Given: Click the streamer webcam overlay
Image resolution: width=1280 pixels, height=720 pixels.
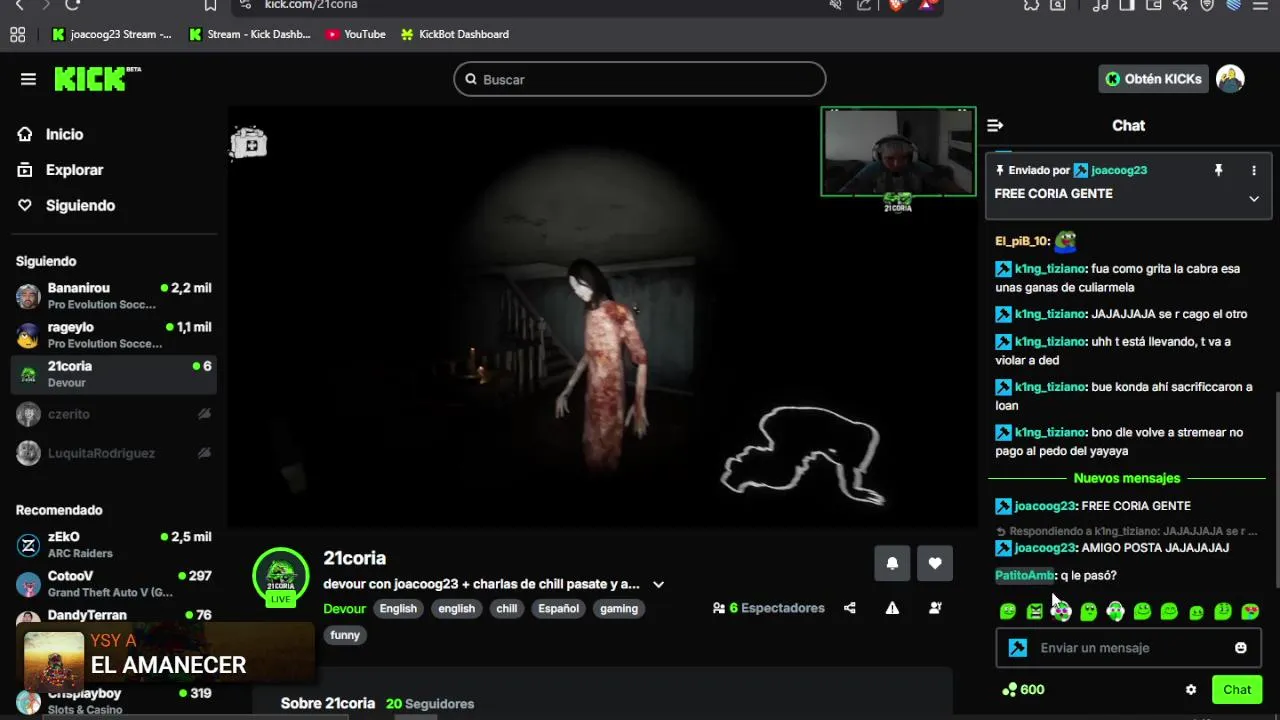Looking at the screenshot, I should (898, 152).
